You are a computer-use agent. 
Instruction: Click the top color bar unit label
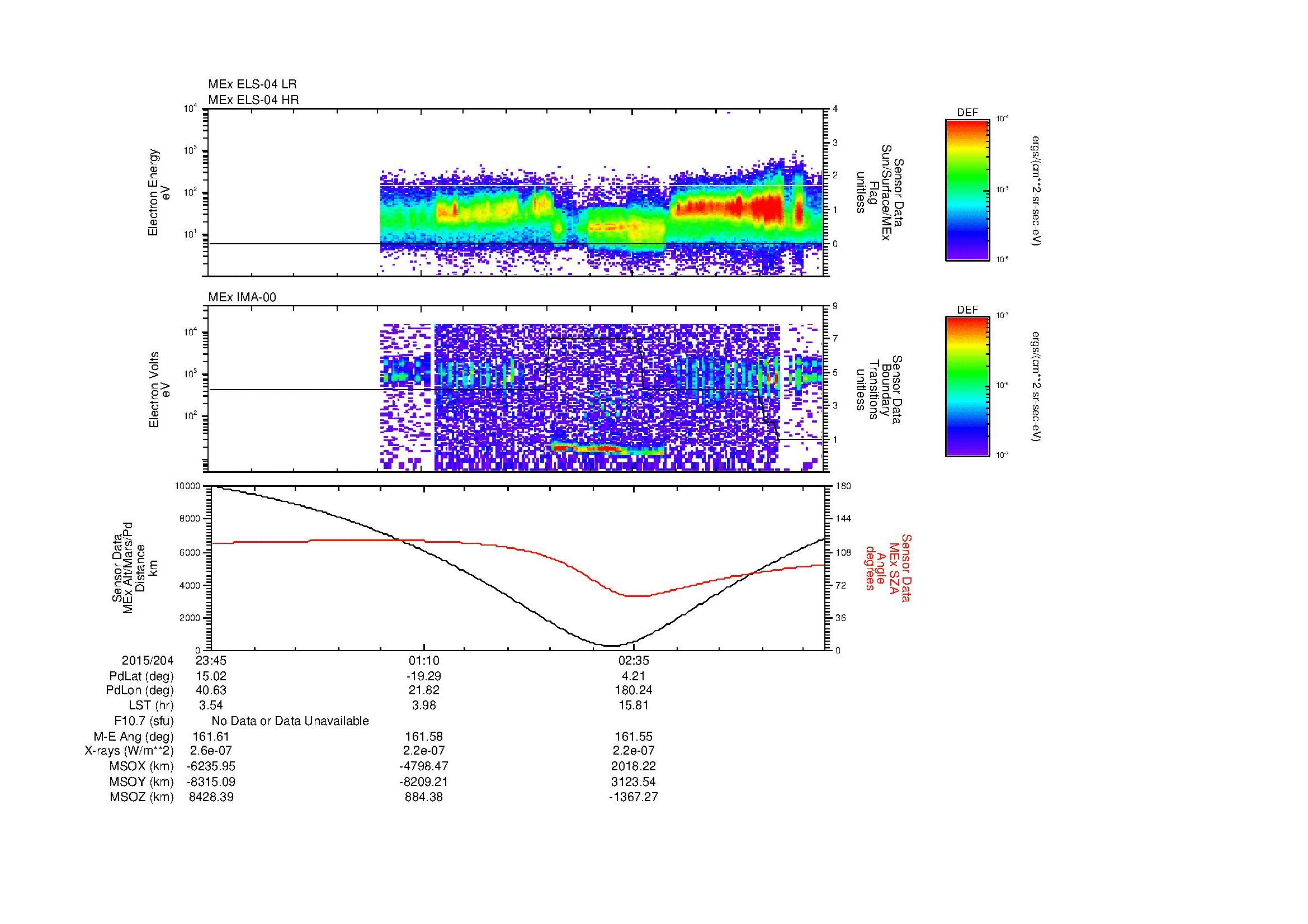pos(1037,191)
